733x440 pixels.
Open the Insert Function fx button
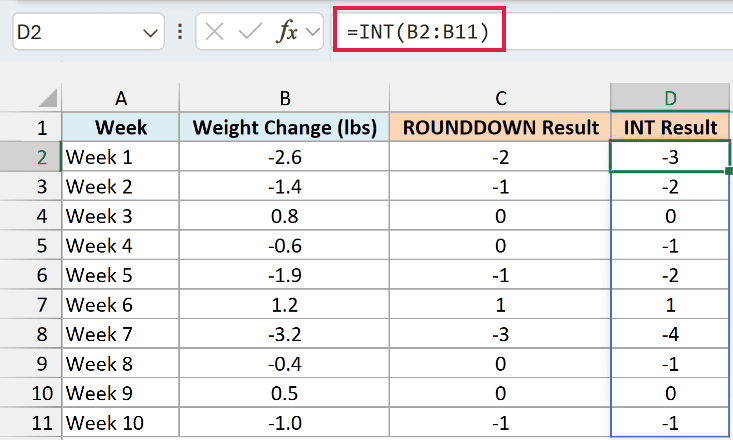point(287,32)
